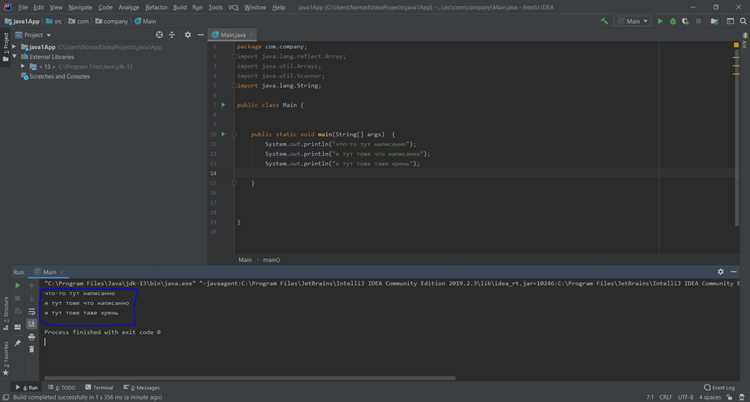Click the Project Structure icon in toolbar

tap(715, 21)
